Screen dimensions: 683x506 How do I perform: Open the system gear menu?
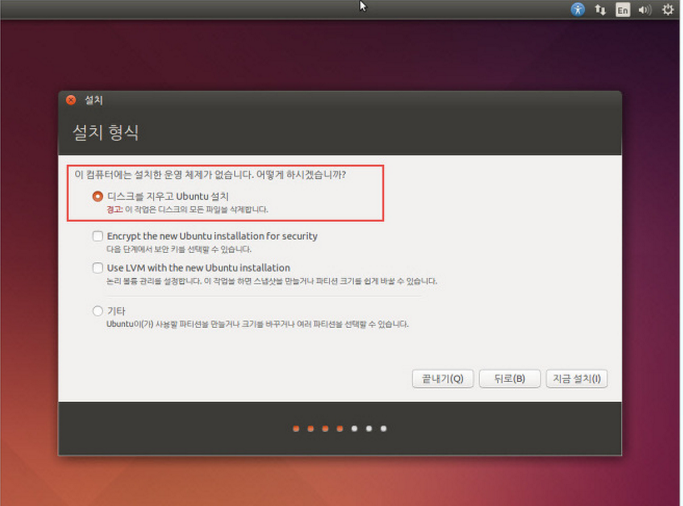click(667, 10)
